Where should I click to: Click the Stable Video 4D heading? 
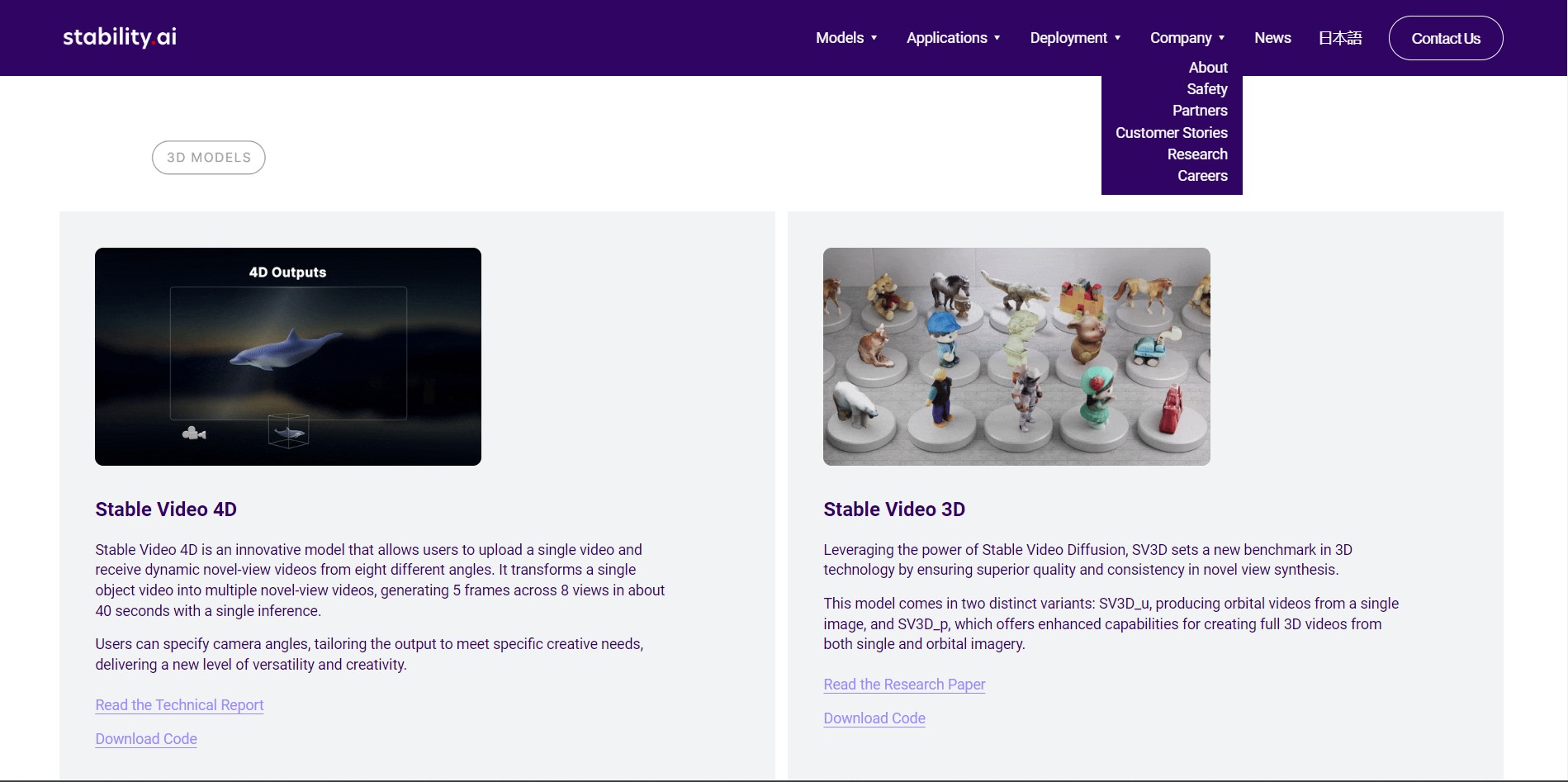[166, 509]
